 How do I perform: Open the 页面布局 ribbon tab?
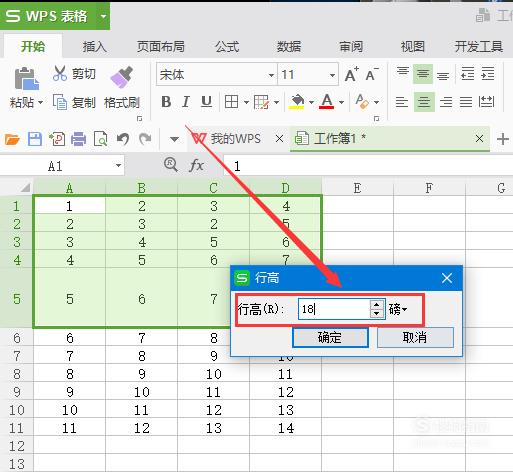[161, 46]
